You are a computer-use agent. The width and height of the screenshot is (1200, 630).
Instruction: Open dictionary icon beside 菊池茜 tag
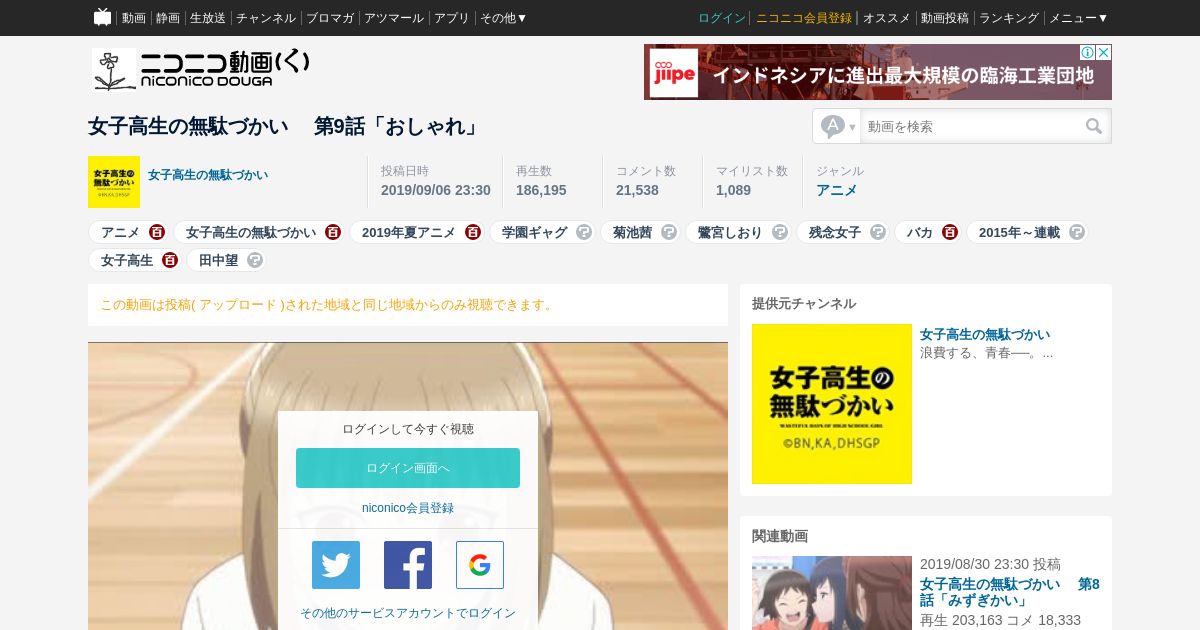669,232
